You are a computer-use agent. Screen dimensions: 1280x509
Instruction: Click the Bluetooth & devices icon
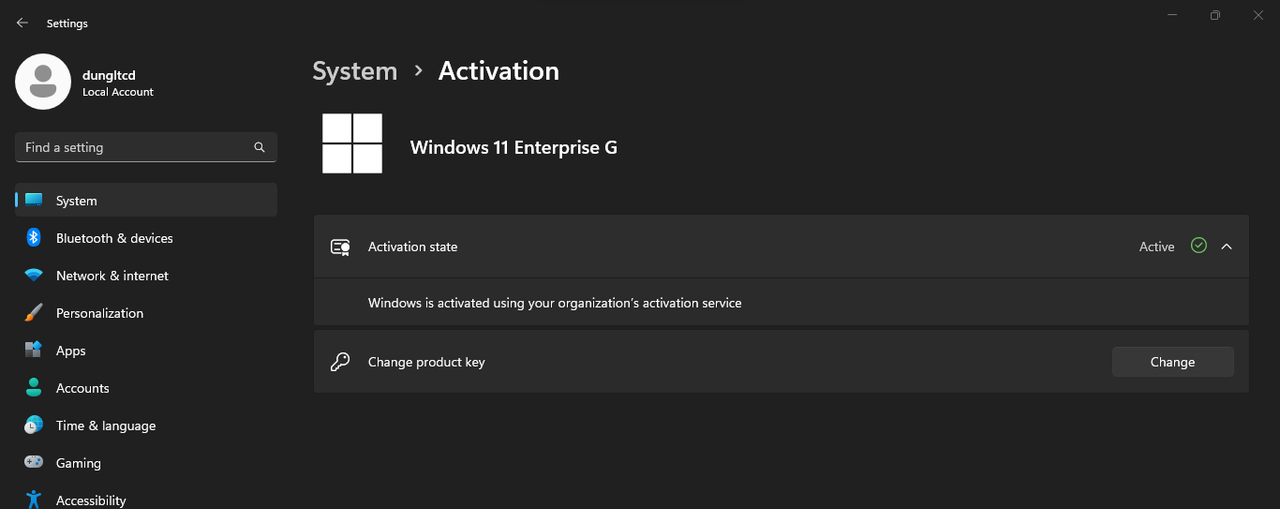coord(34,238)
